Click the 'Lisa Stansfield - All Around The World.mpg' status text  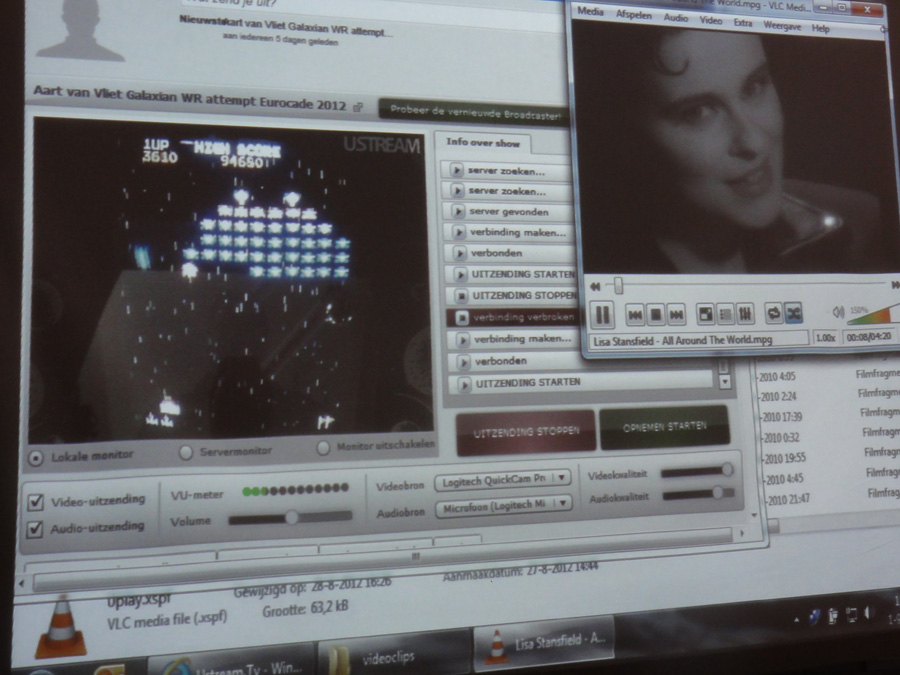683,340
